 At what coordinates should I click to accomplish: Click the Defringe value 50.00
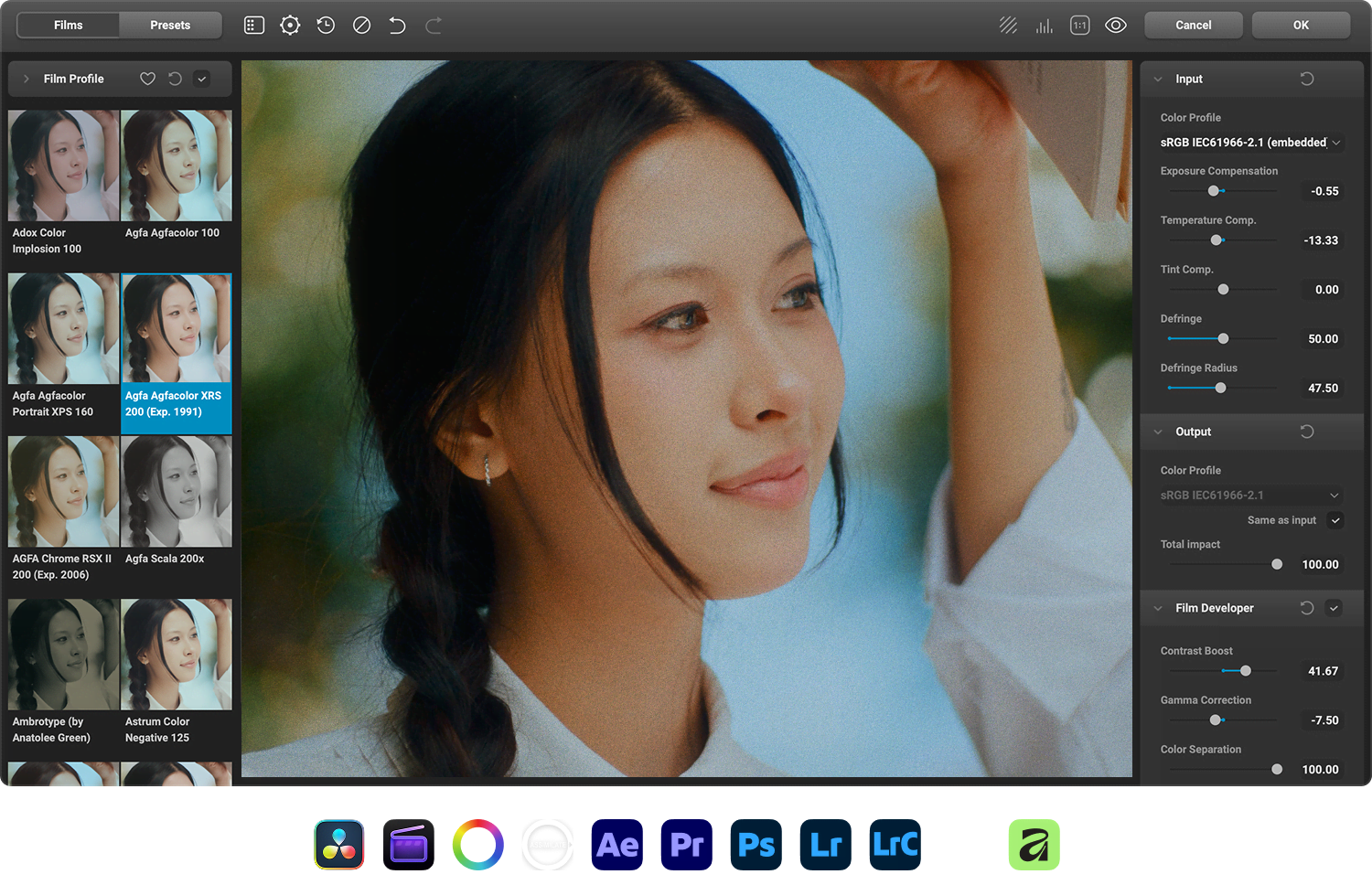(1323, 339)
